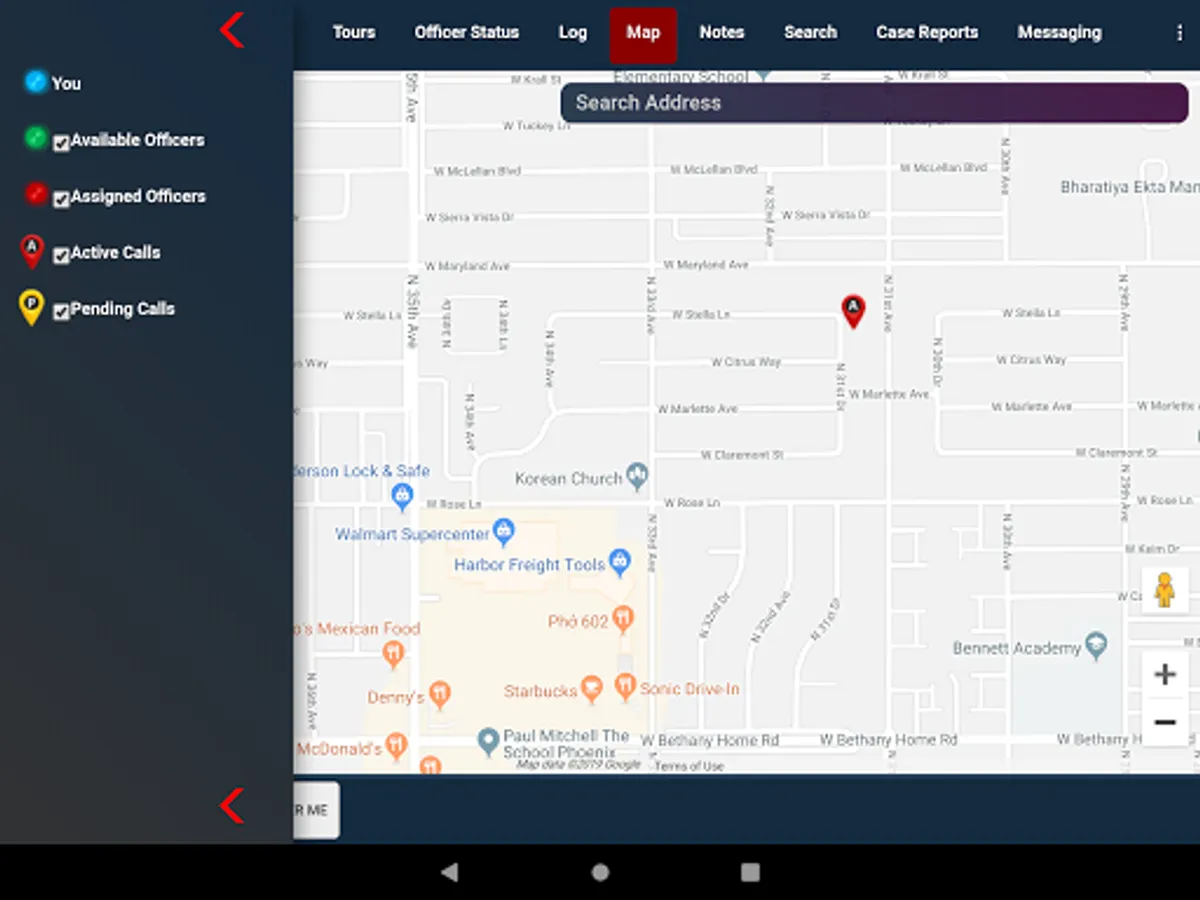The image size is (1200, 900).
Task: Open the Terms of Use link
Action: 689,766
